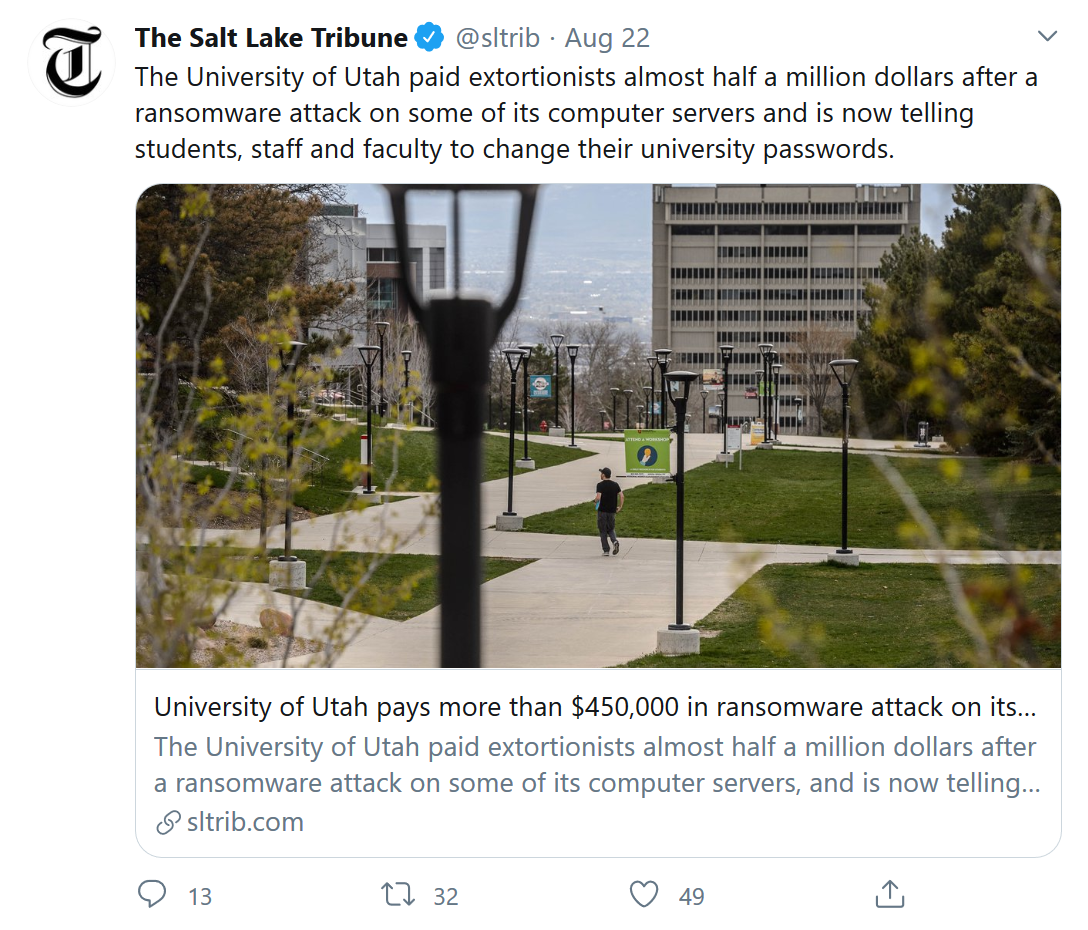The height and width of the screenshot is (930, 1088).
Task: Click the campus photo preview image
Action: click(598, 425)
